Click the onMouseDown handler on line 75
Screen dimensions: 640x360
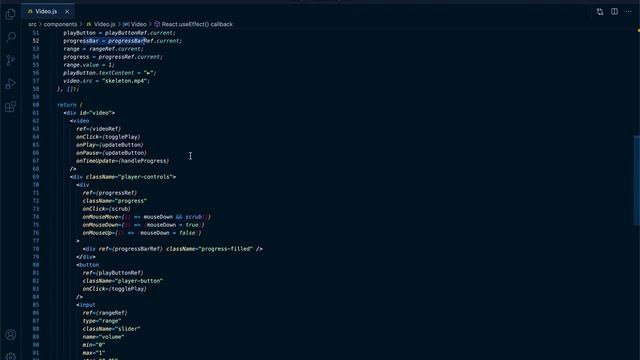(x=144, y=225)
